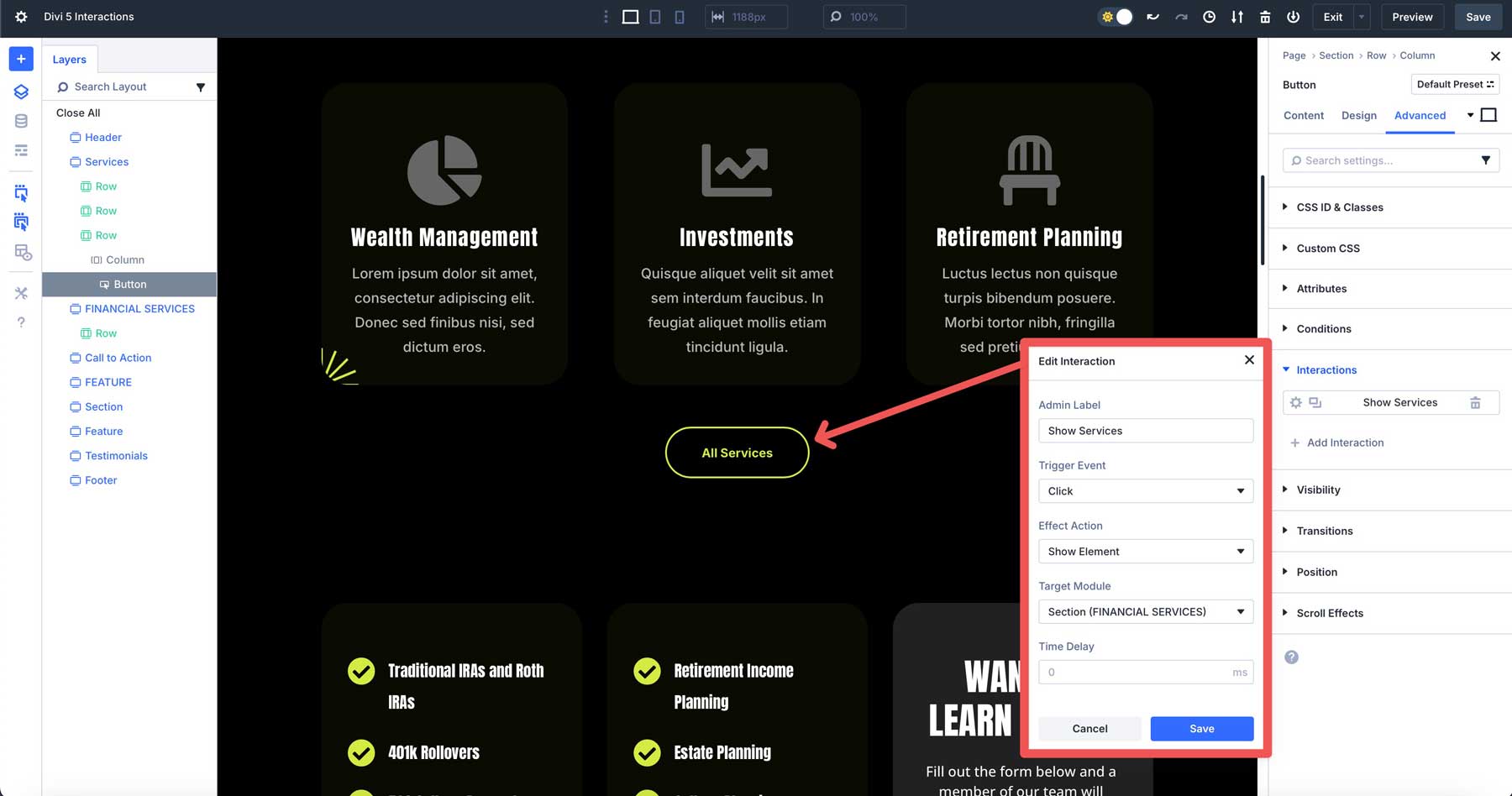Select the Button layer under Column
Screen dimensions: 1512x796
(131, 284)
